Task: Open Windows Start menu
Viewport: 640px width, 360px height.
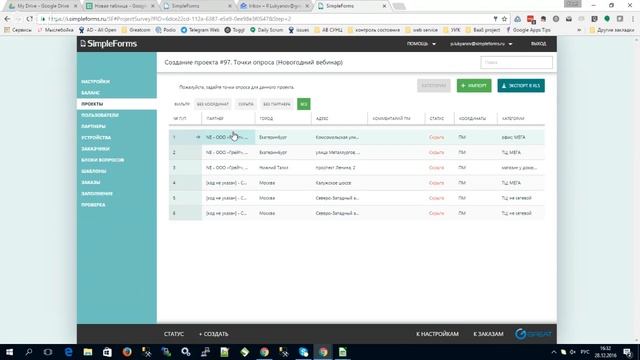Action: [9, 352]
